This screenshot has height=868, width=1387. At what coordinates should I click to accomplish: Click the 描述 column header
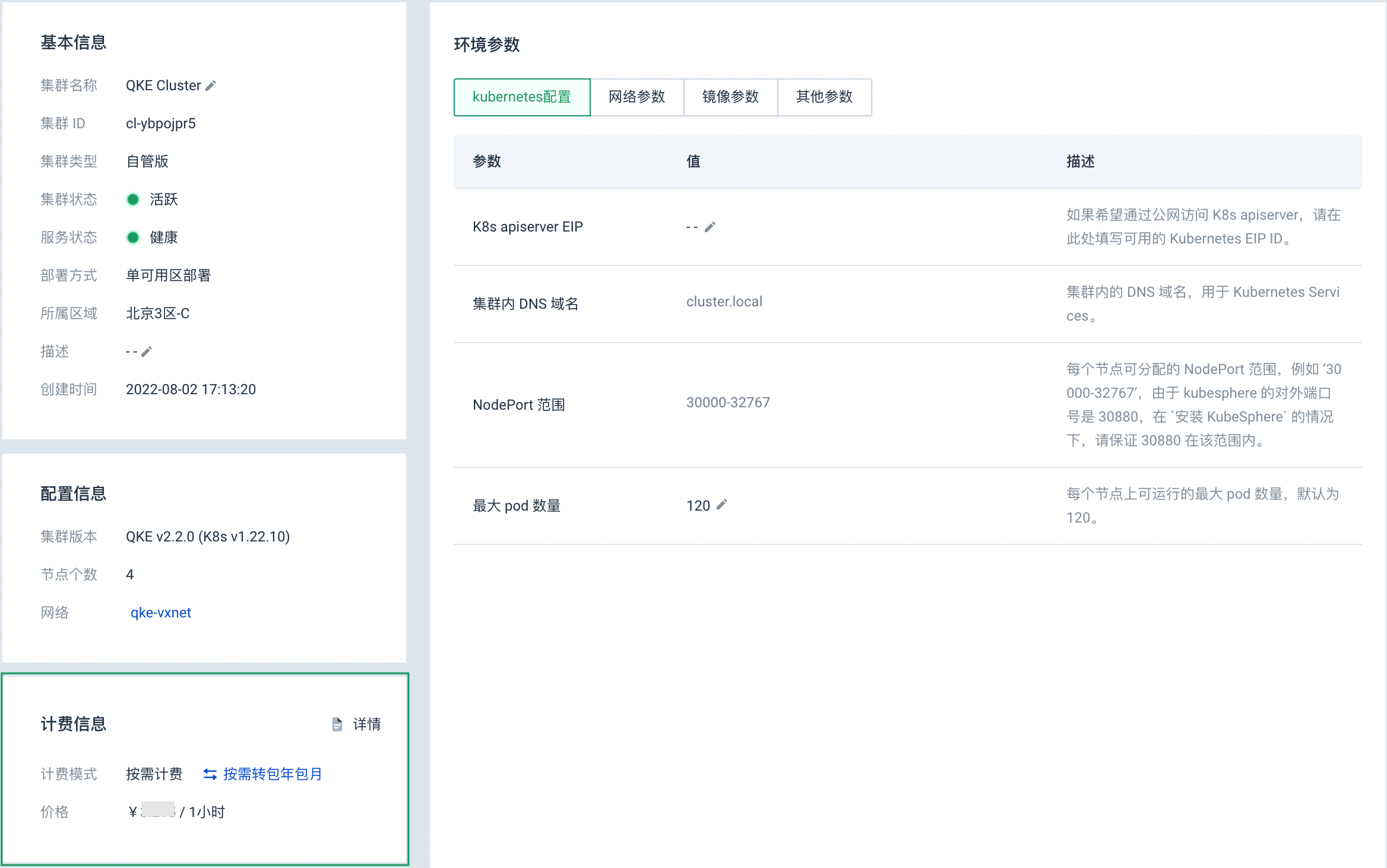click(1081, 161)
